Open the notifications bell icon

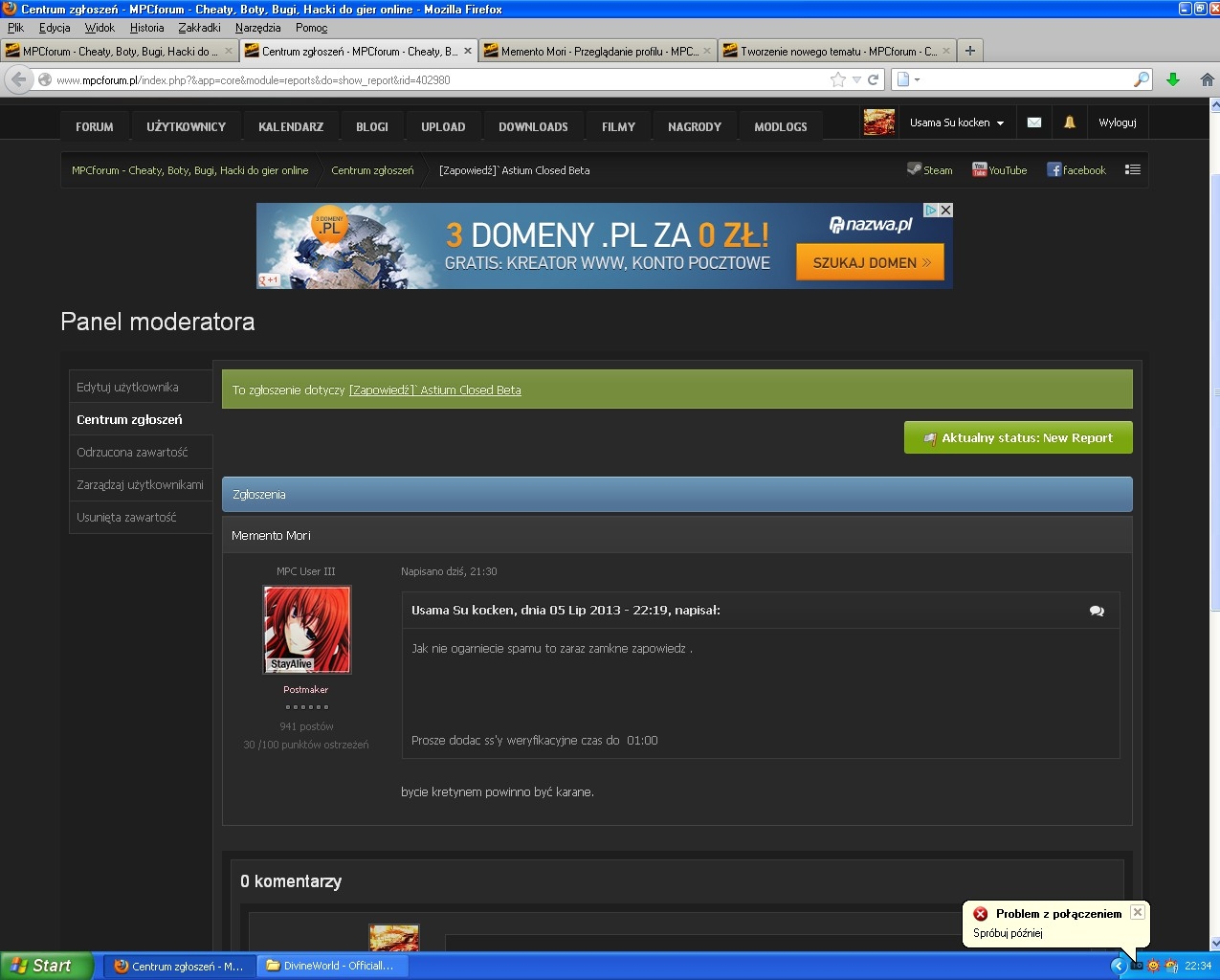click(x=1070, y=122)
